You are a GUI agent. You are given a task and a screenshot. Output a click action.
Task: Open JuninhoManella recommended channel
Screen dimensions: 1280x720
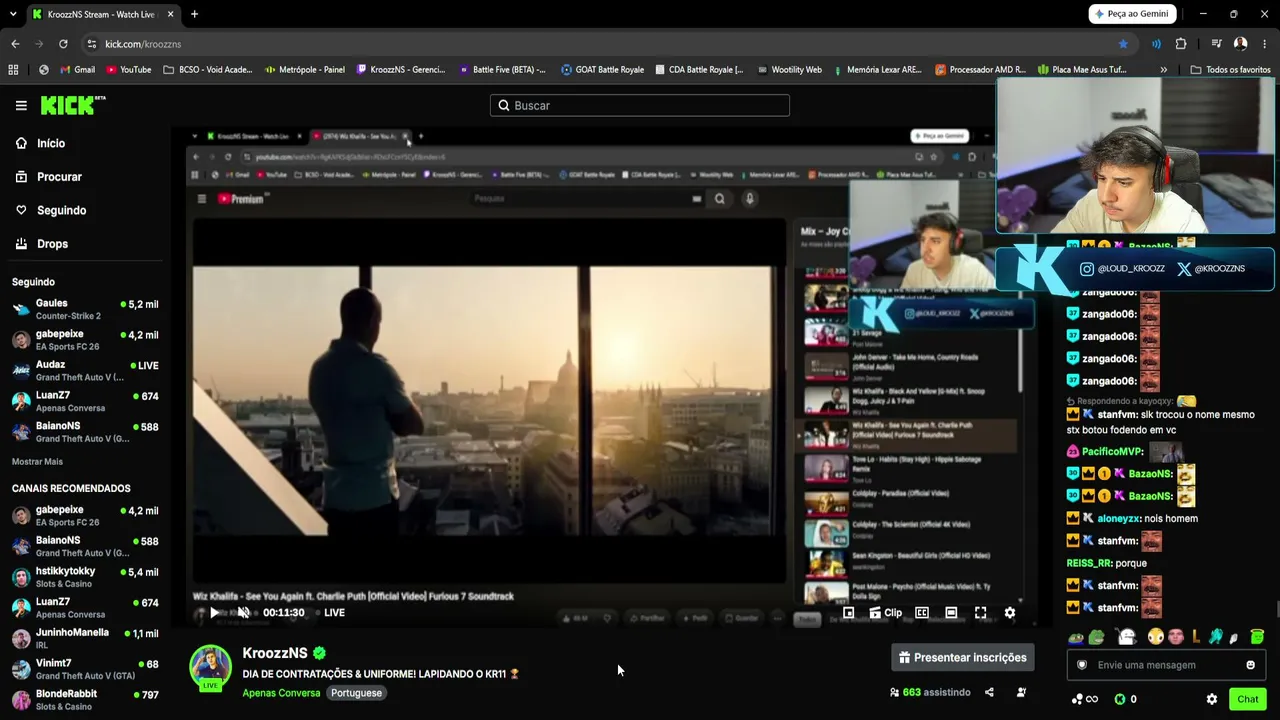tap(85, 639)
